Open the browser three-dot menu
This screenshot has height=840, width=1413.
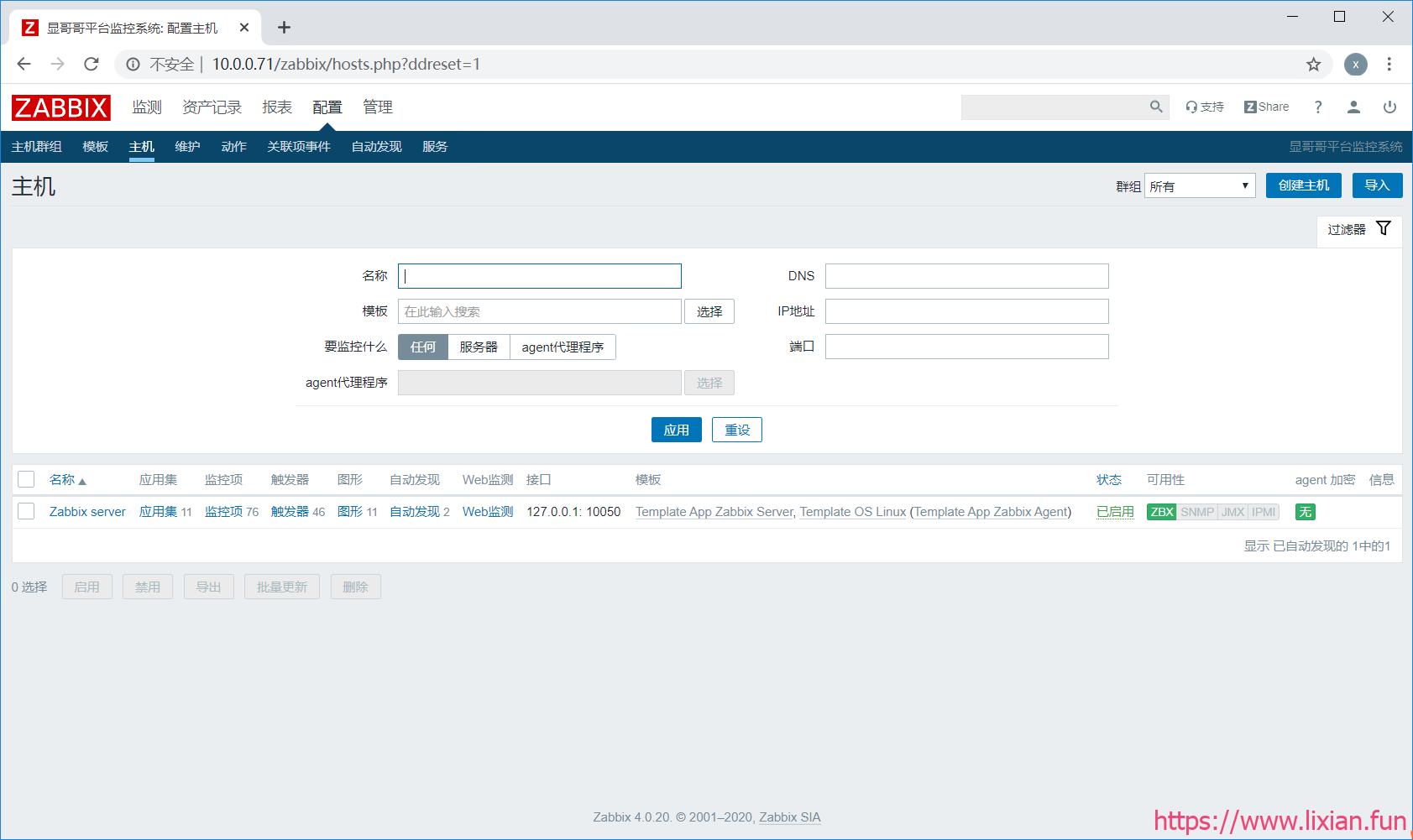coord(1389,65)
